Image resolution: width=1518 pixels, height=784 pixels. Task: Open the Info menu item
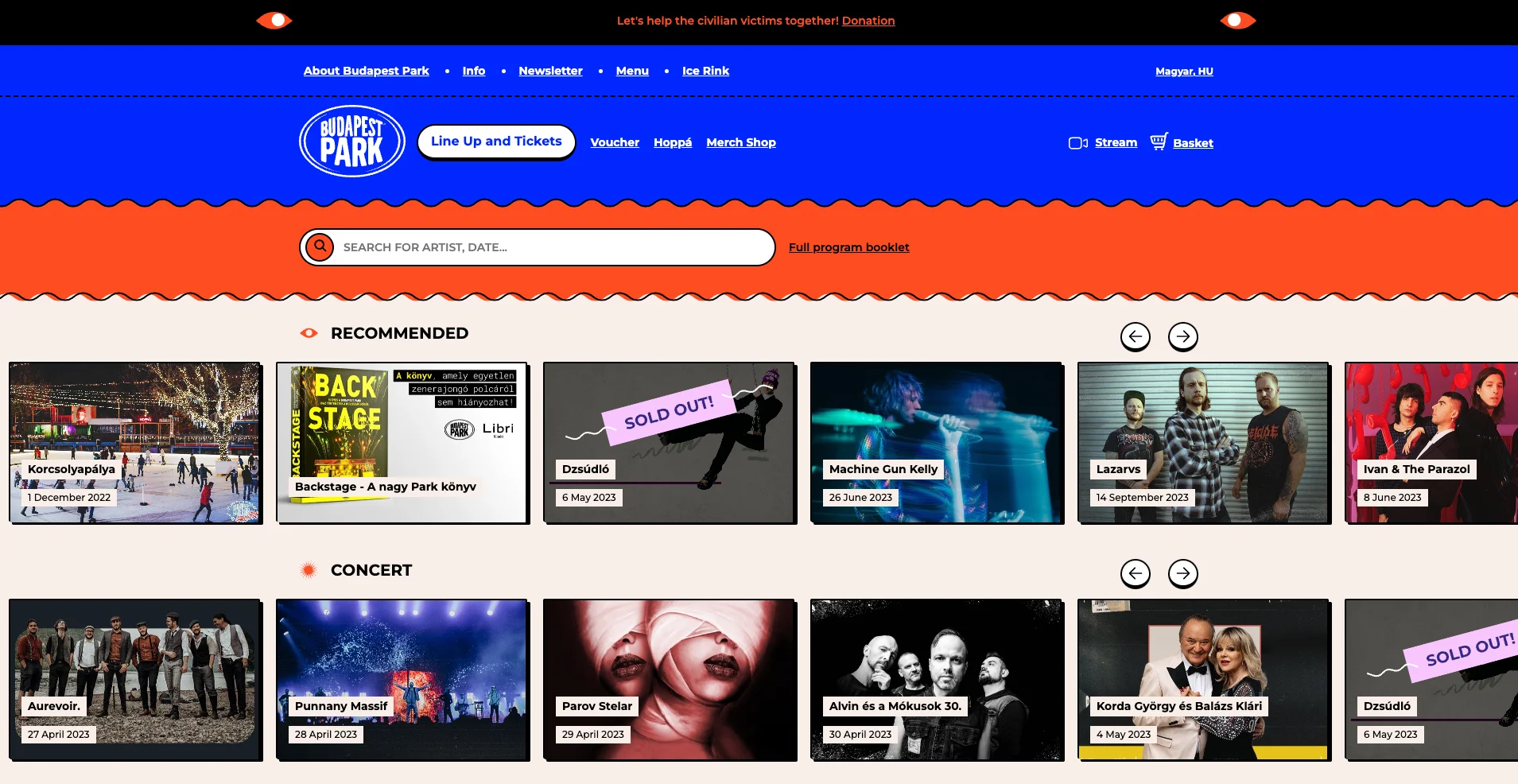[474, 71]
